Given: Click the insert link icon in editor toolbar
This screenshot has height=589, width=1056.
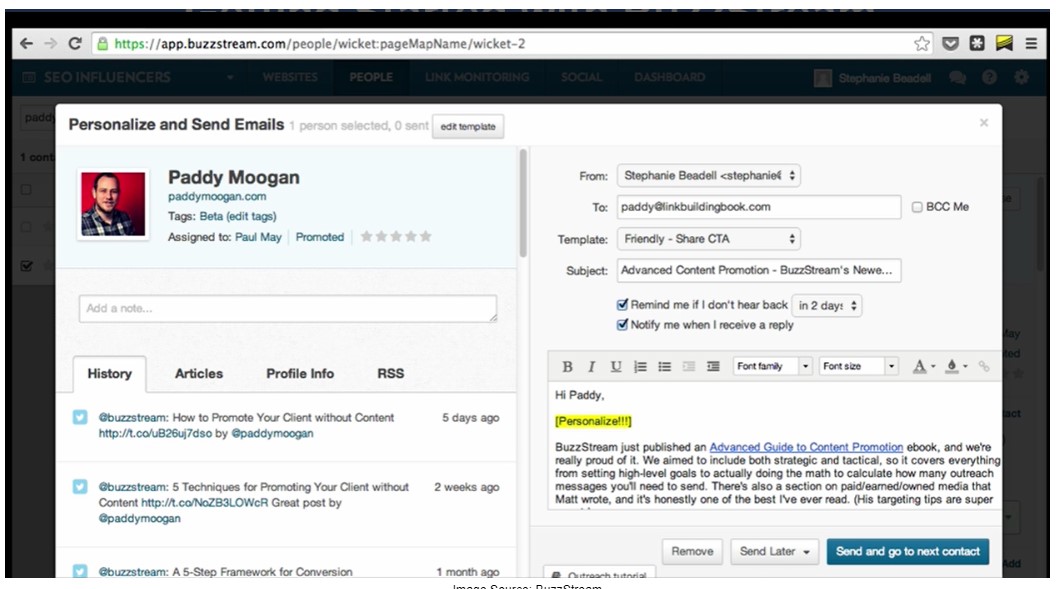Looking at the screenshot, I should pyautogui.click(x=984, y=366).
